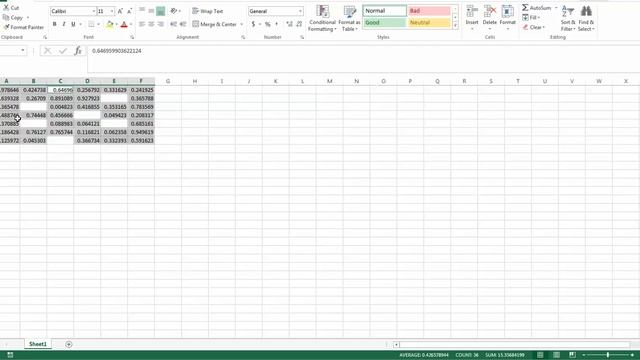Viewport: 640px width, 360px height.
Task: Cancel the formula bar entry
Action: [47, 51]
